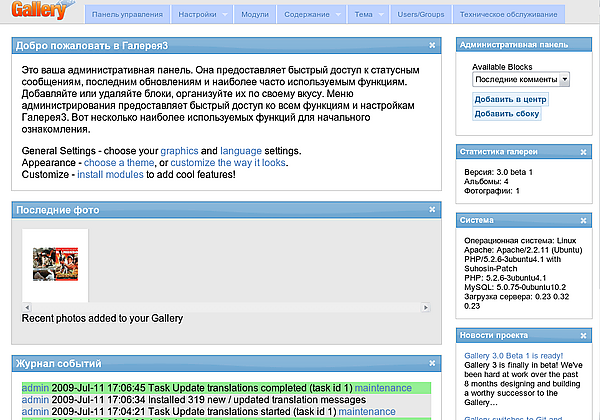Click the right scroll arrow under recent photos
The width and height of the screenshot is (600, 420).
[x=426, y=307]
